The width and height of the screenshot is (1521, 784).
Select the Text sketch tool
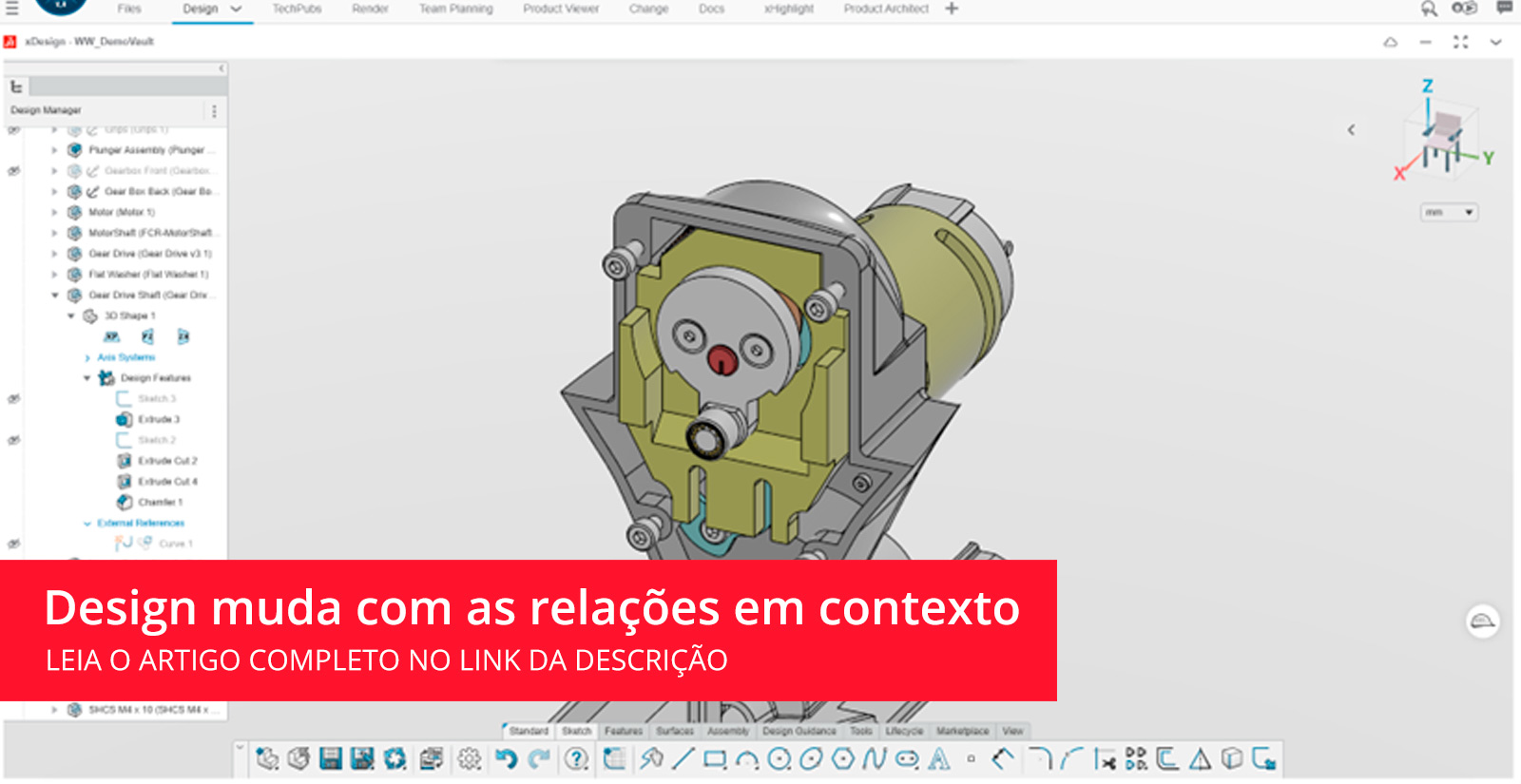coord(939,758)
